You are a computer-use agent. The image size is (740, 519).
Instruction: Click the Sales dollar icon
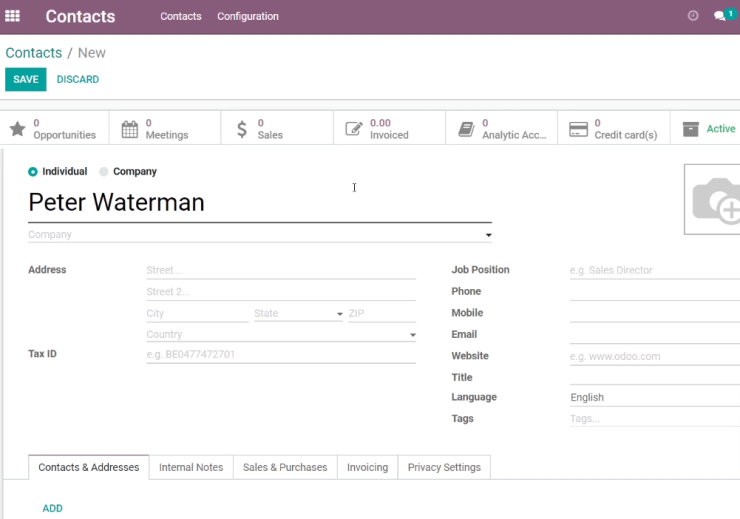[242, 129]
